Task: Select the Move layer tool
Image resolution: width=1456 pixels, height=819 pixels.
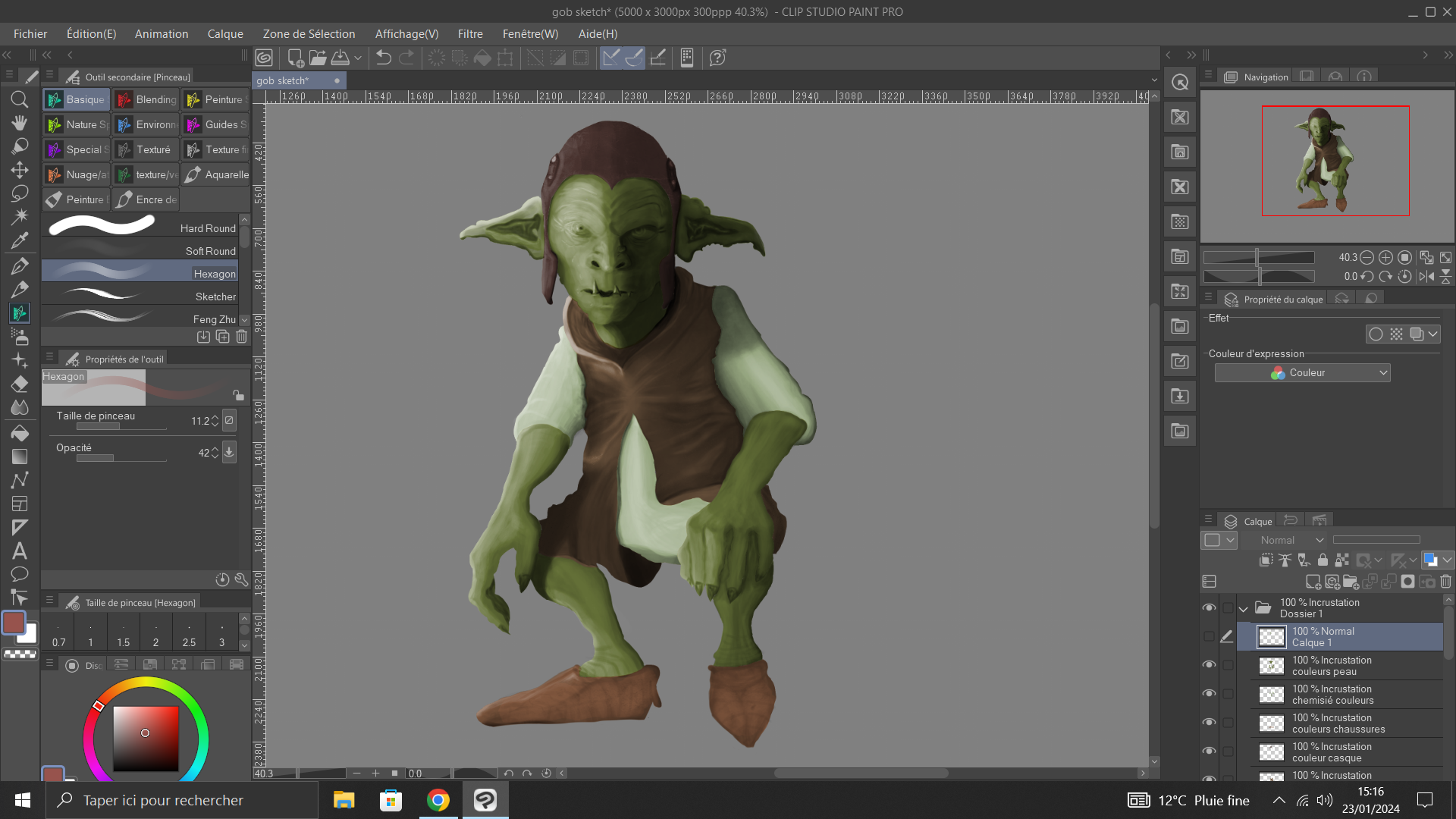Action: (x=20, y=170)
